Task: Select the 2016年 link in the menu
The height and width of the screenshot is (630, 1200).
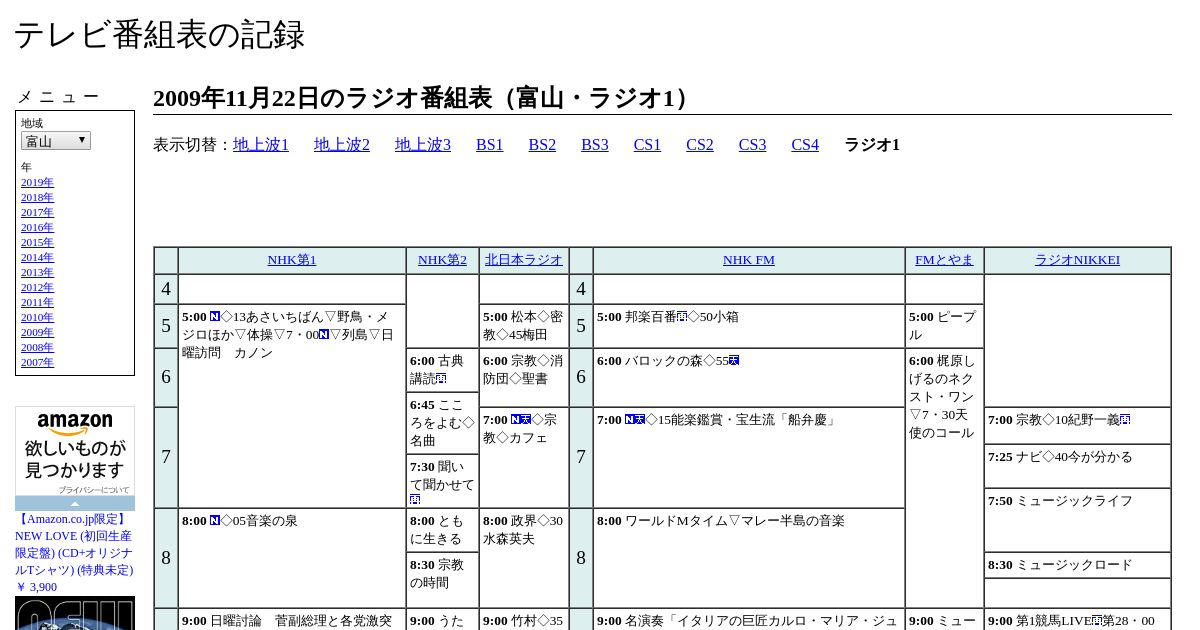Action: click(x=37, y=227)
